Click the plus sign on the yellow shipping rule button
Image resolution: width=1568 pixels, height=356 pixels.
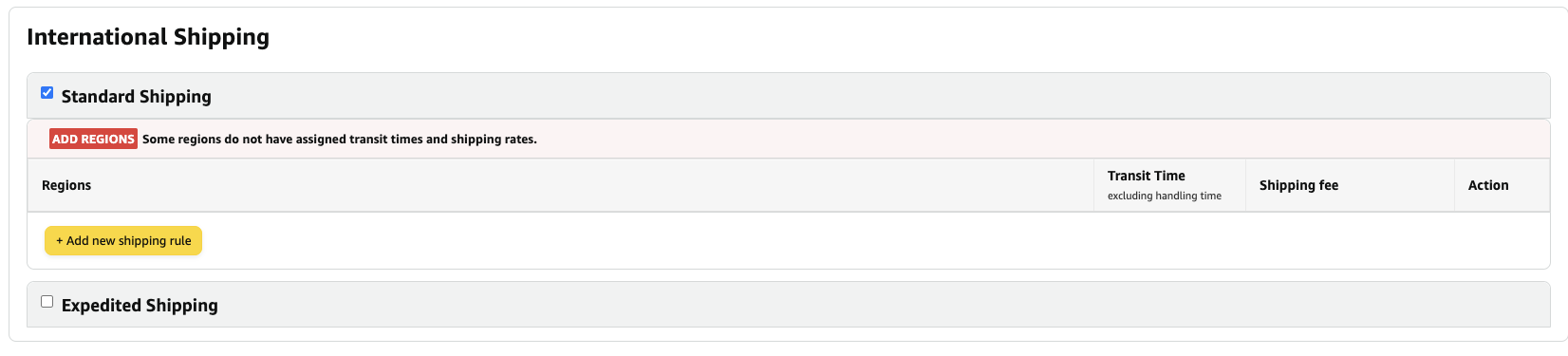pos(60,241)
